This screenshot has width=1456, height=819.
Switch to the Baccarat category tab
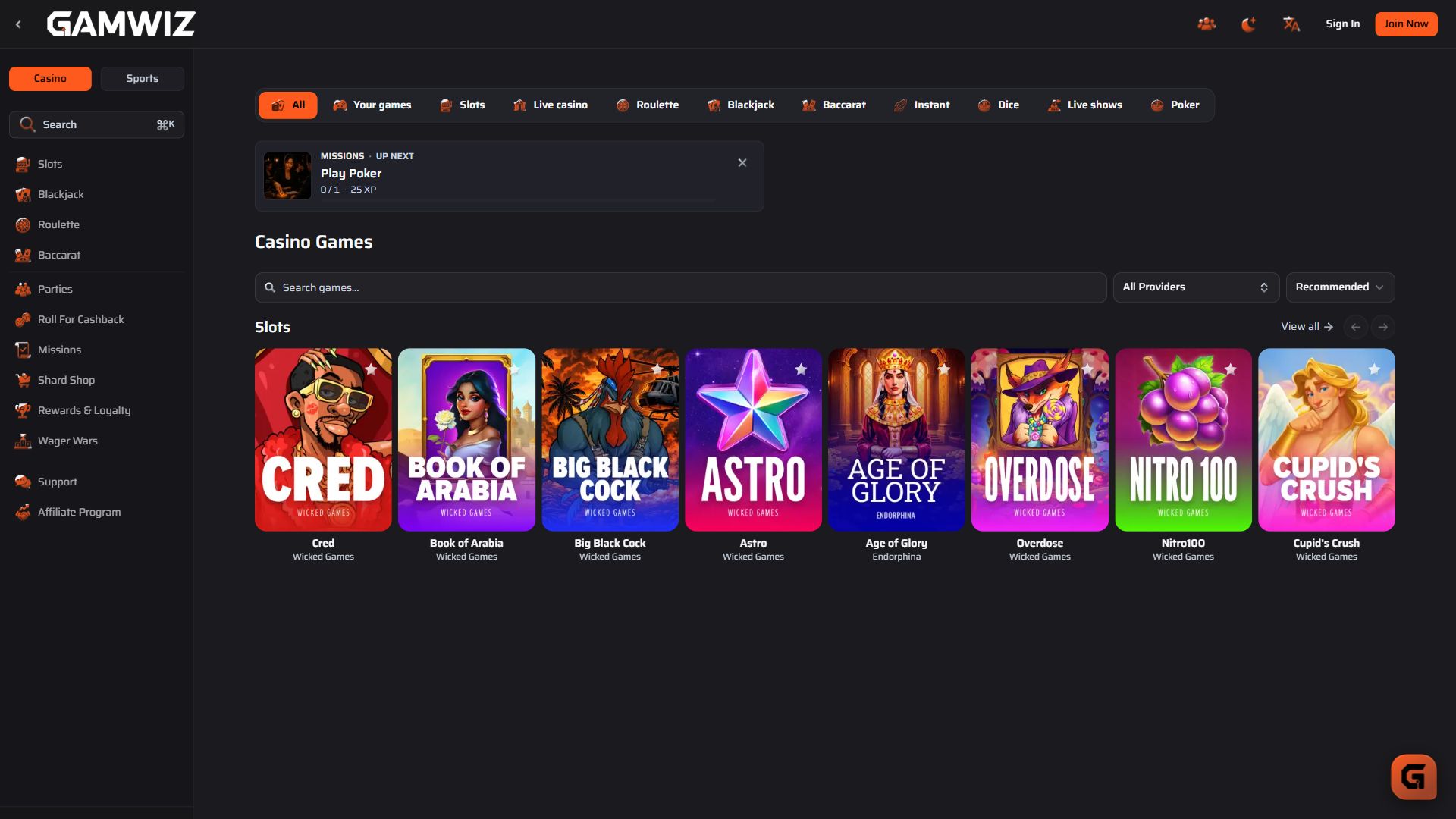pyautogui.click(x=834, y=105)
